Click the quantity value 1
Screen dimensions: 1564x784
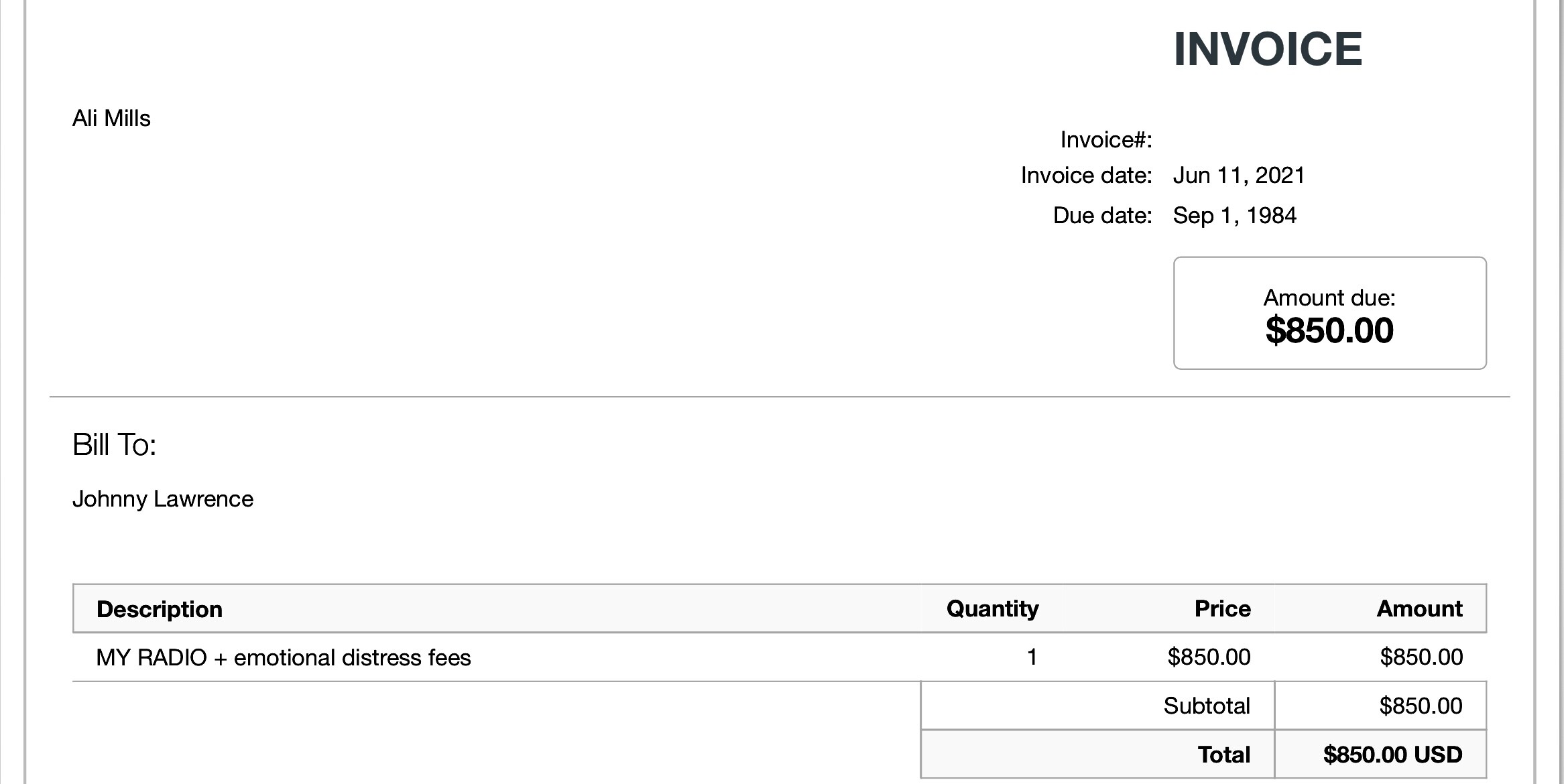(x=1032, y=657)
